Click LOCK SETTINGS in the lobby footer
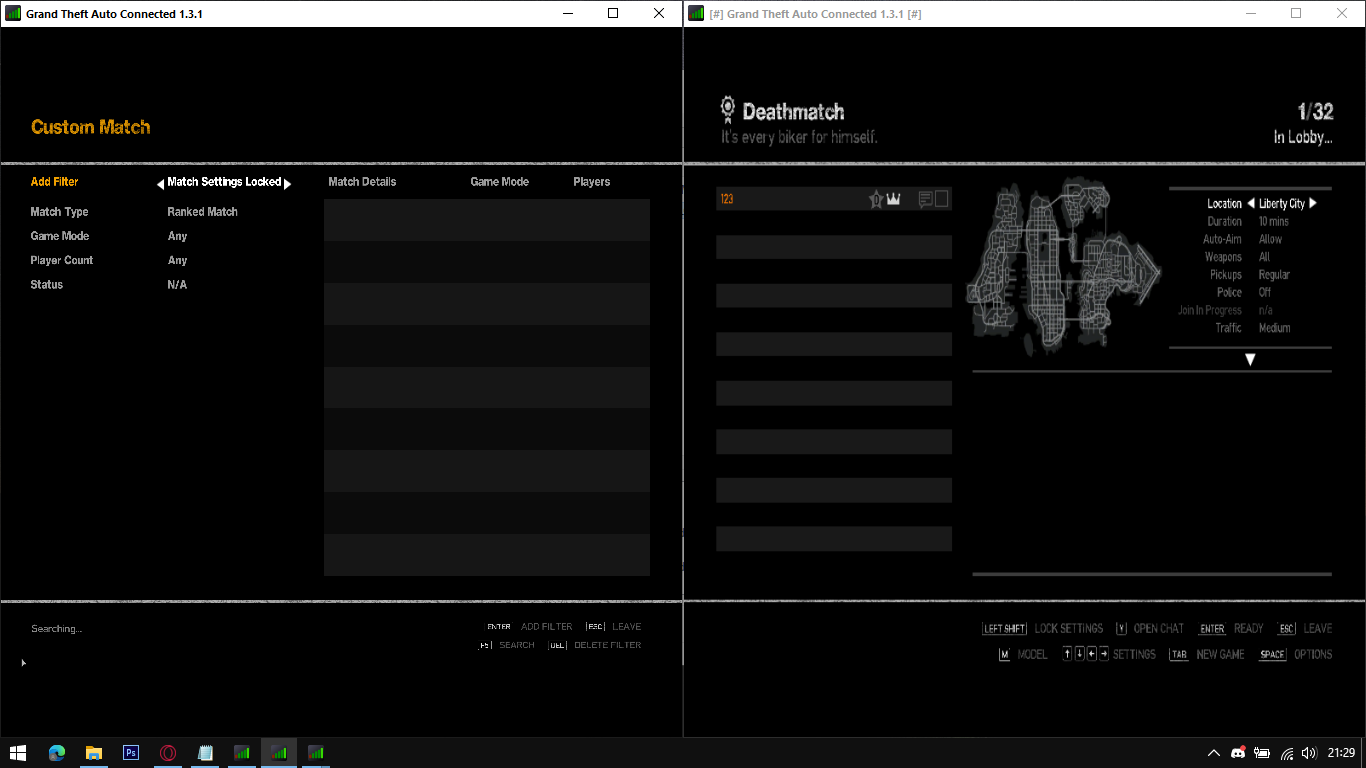The height and width of the screenshot is (768, 1366). 1068,628
